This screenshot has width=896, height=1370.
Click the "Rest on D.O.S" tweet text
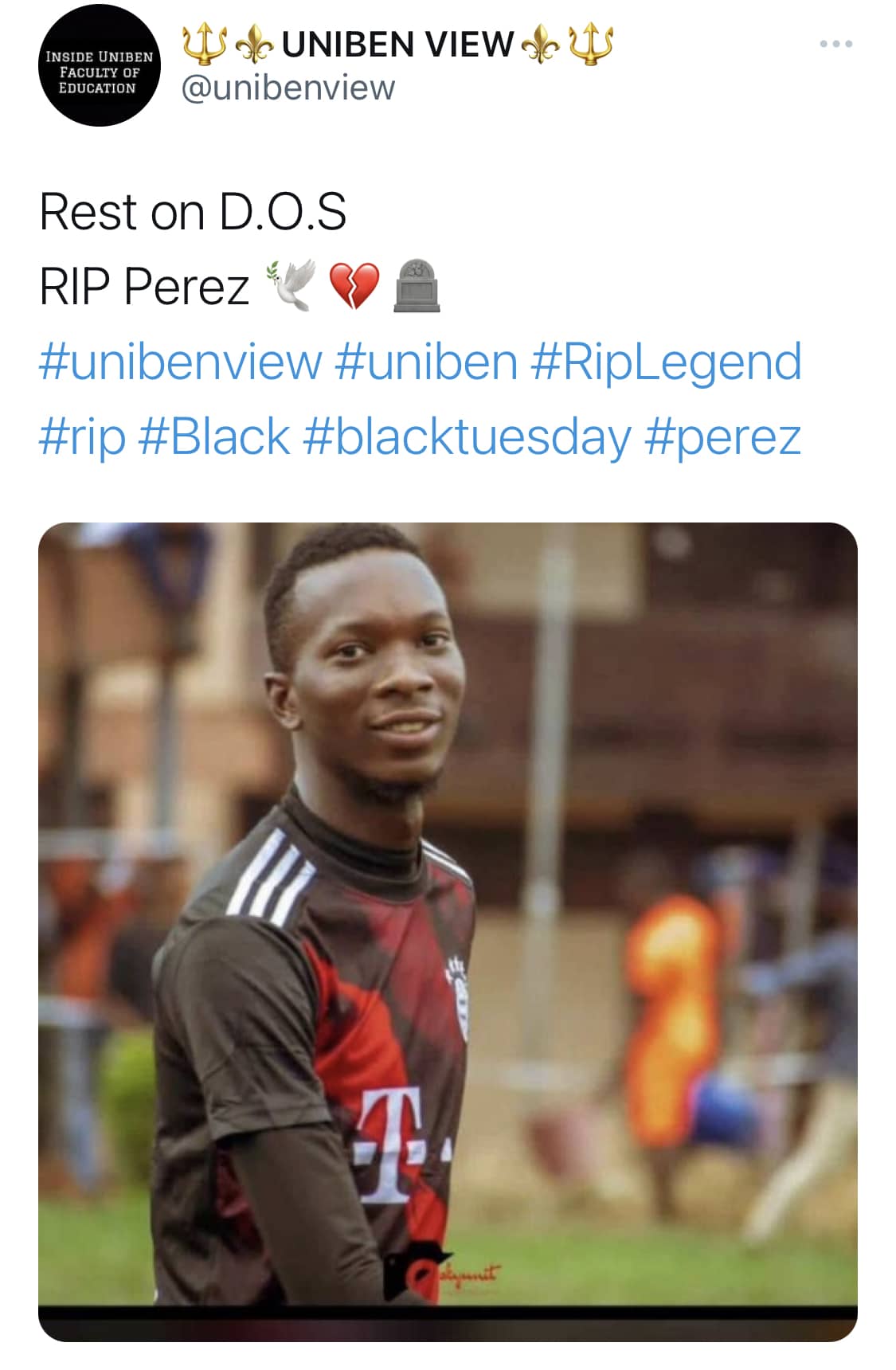tap(193, 212)
